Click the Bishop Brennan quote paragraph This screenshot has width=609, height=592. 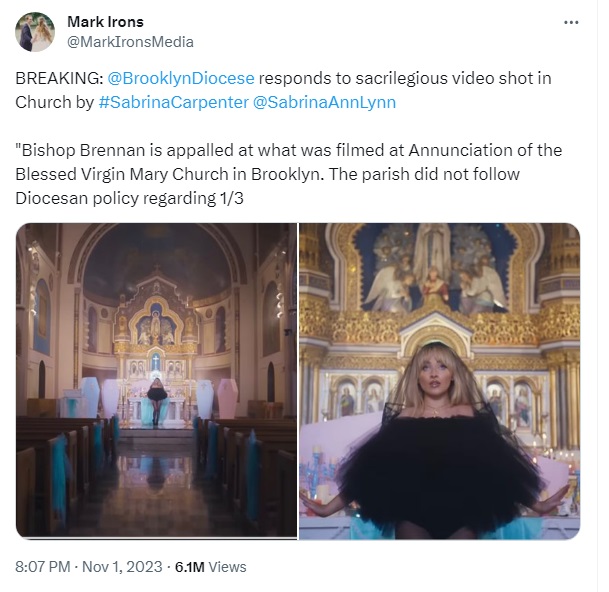[x=289, y=174]
